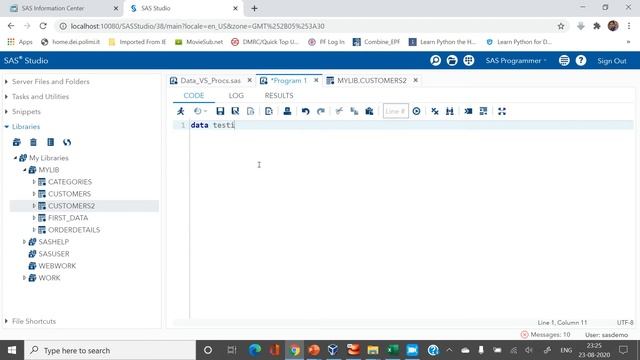Expand the SASHELP library

(x=24, y=242)
